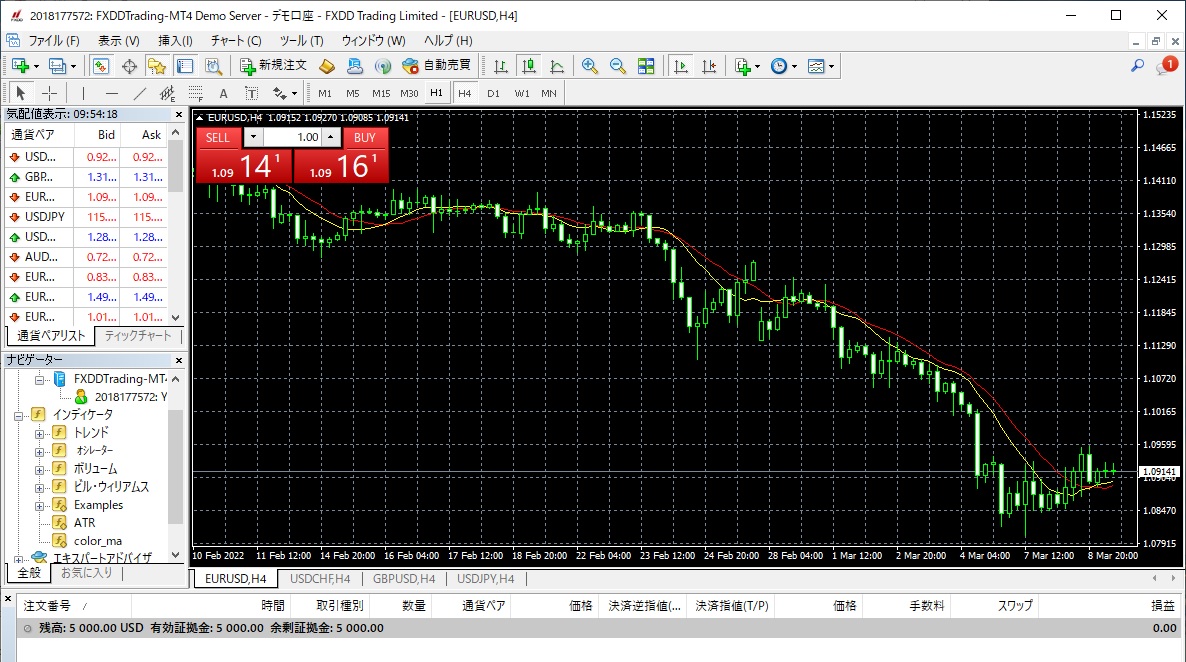Click the red SELL button

(x=217, y=138)
